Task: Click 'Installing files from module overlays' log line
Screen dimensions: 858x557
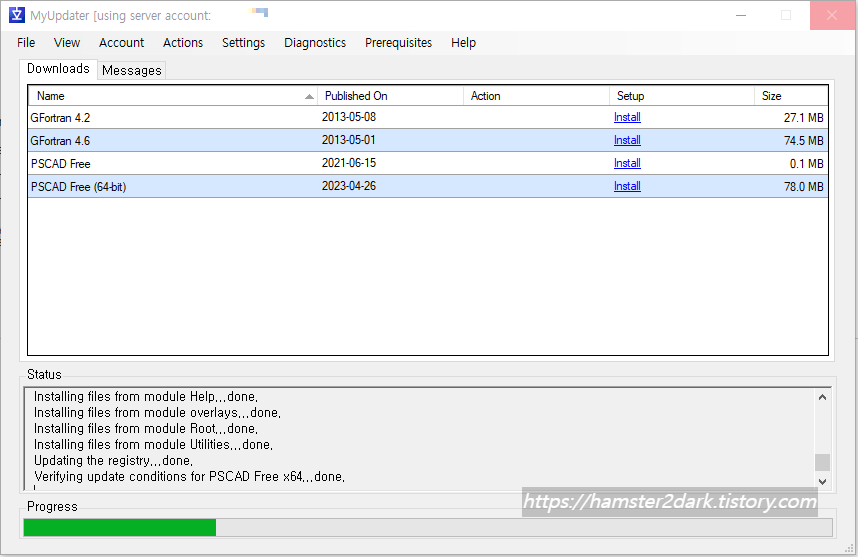Action: (157, 412)
